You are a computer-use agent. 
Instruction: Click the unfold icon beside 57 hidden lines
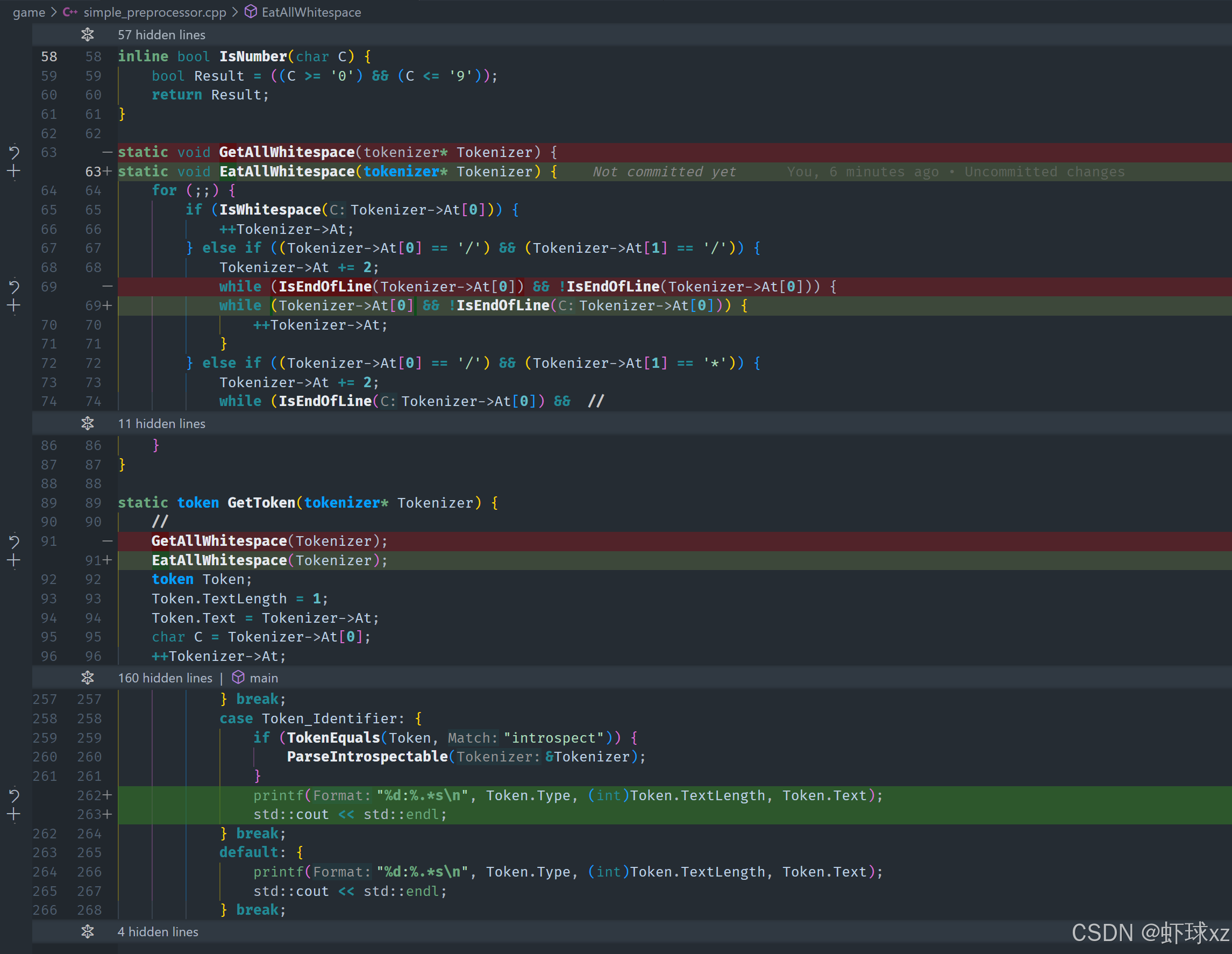coord(88,35)
